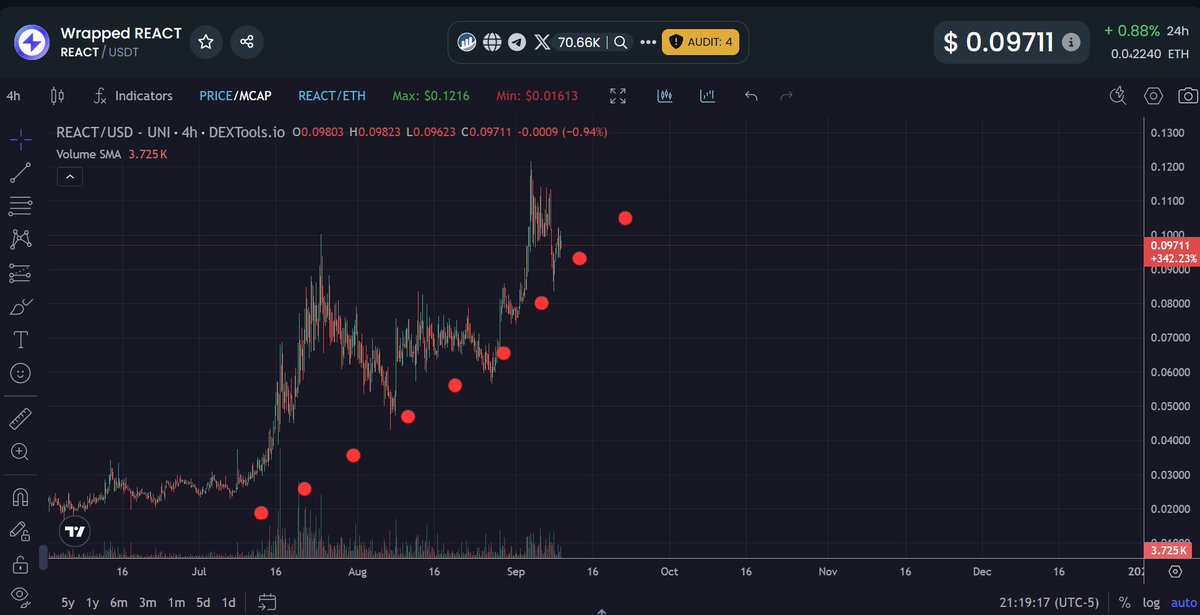The image size is (1200, 615).
Task: Toggle auto scale
Action: (x=1184, y=603)
